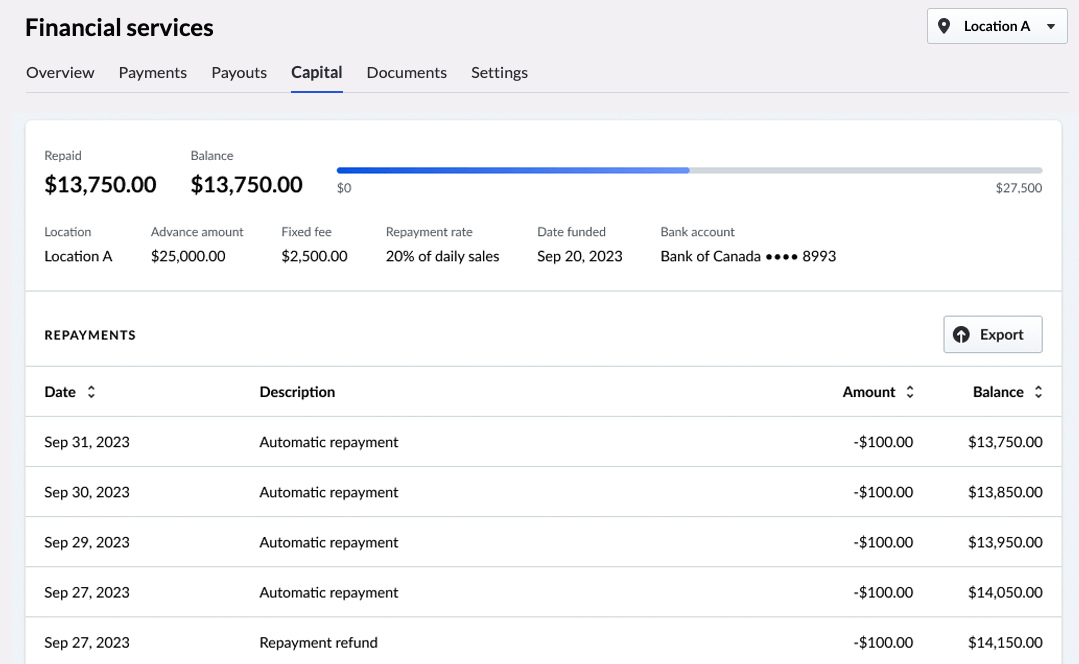
Task: Sort by Balance using sort arrows
Action: tap(1038, 392)
